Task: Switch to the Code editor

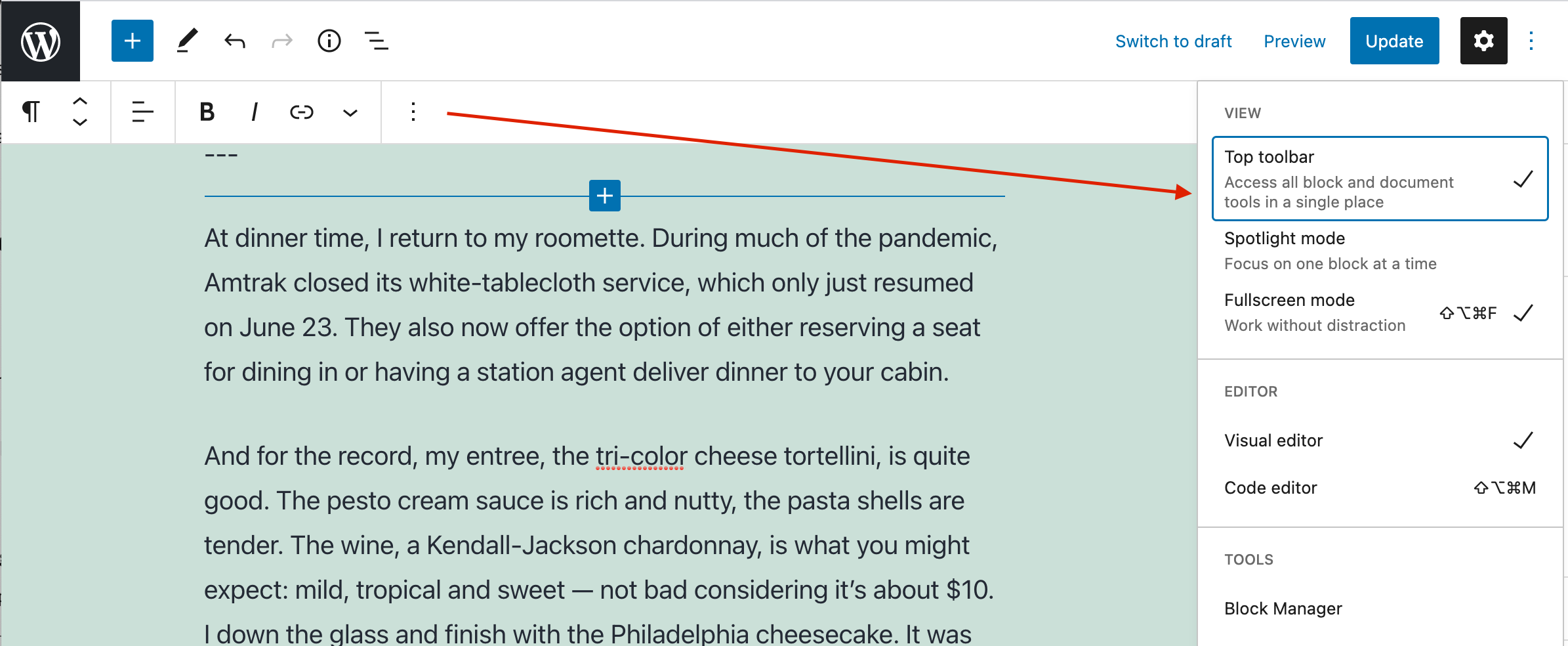Action: 1270,487
